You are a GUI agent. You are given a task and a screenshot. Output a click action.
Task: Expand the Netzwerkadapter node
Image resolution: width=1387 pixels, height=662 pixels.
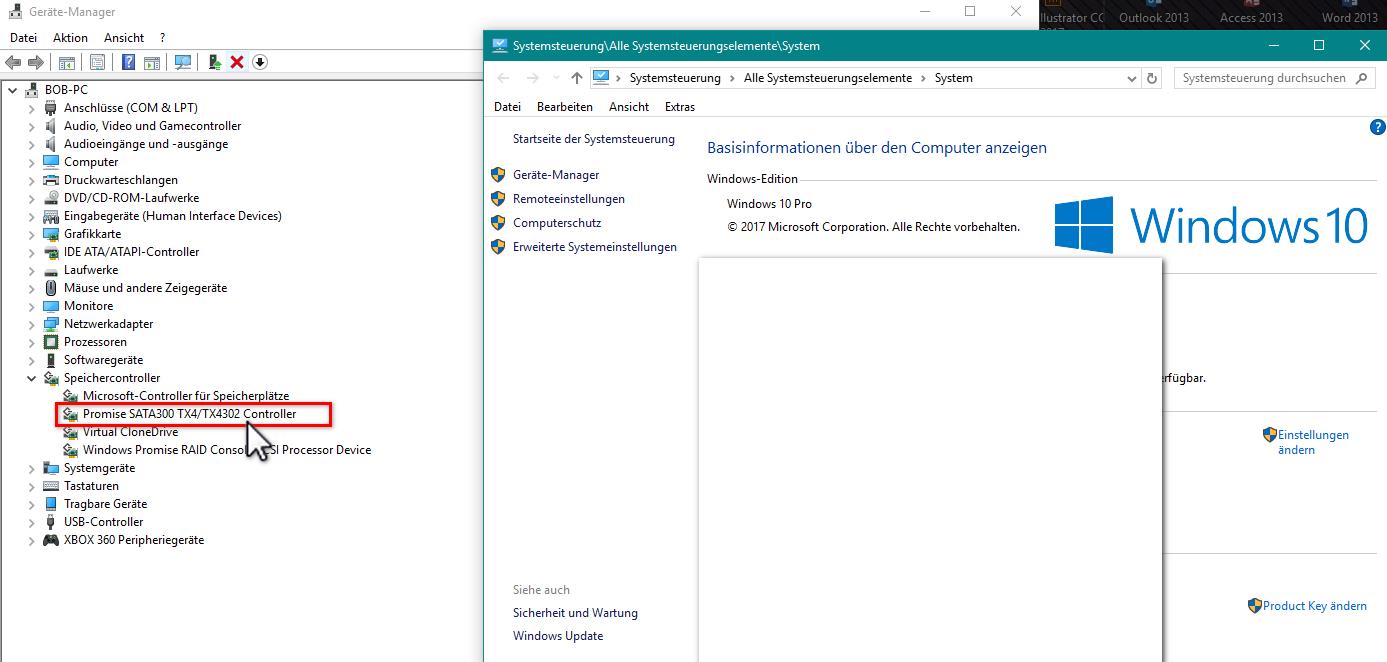[31, 324]
